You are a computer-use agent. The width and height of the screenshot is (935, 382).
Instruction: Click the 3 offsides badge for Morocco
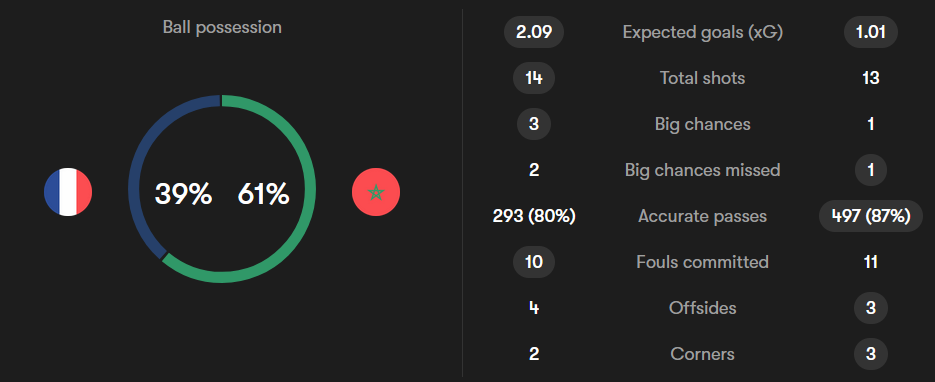(x=871, y=308)
